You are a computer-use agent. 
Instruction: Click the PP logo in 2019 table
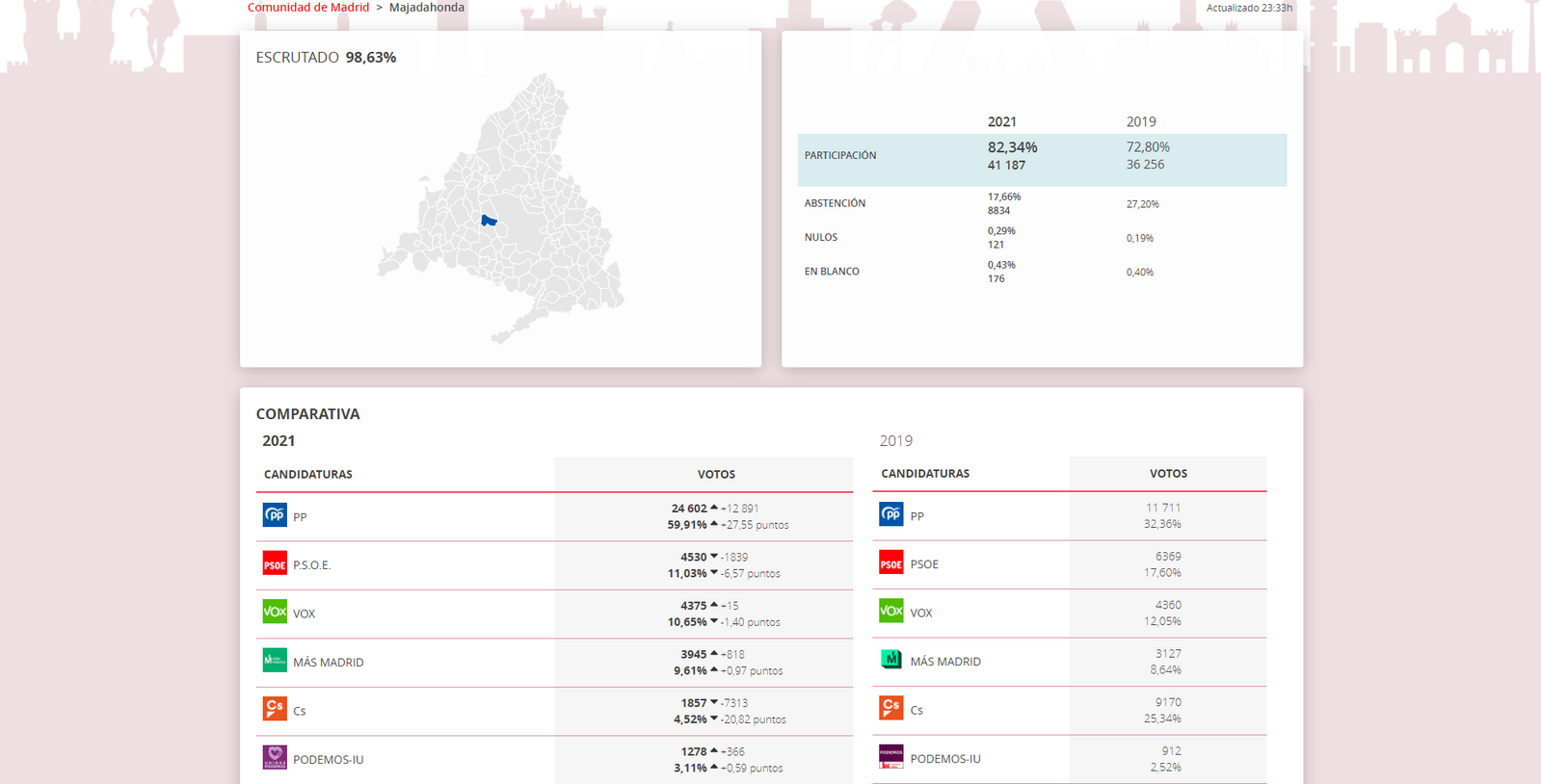[x=891, y=514]
